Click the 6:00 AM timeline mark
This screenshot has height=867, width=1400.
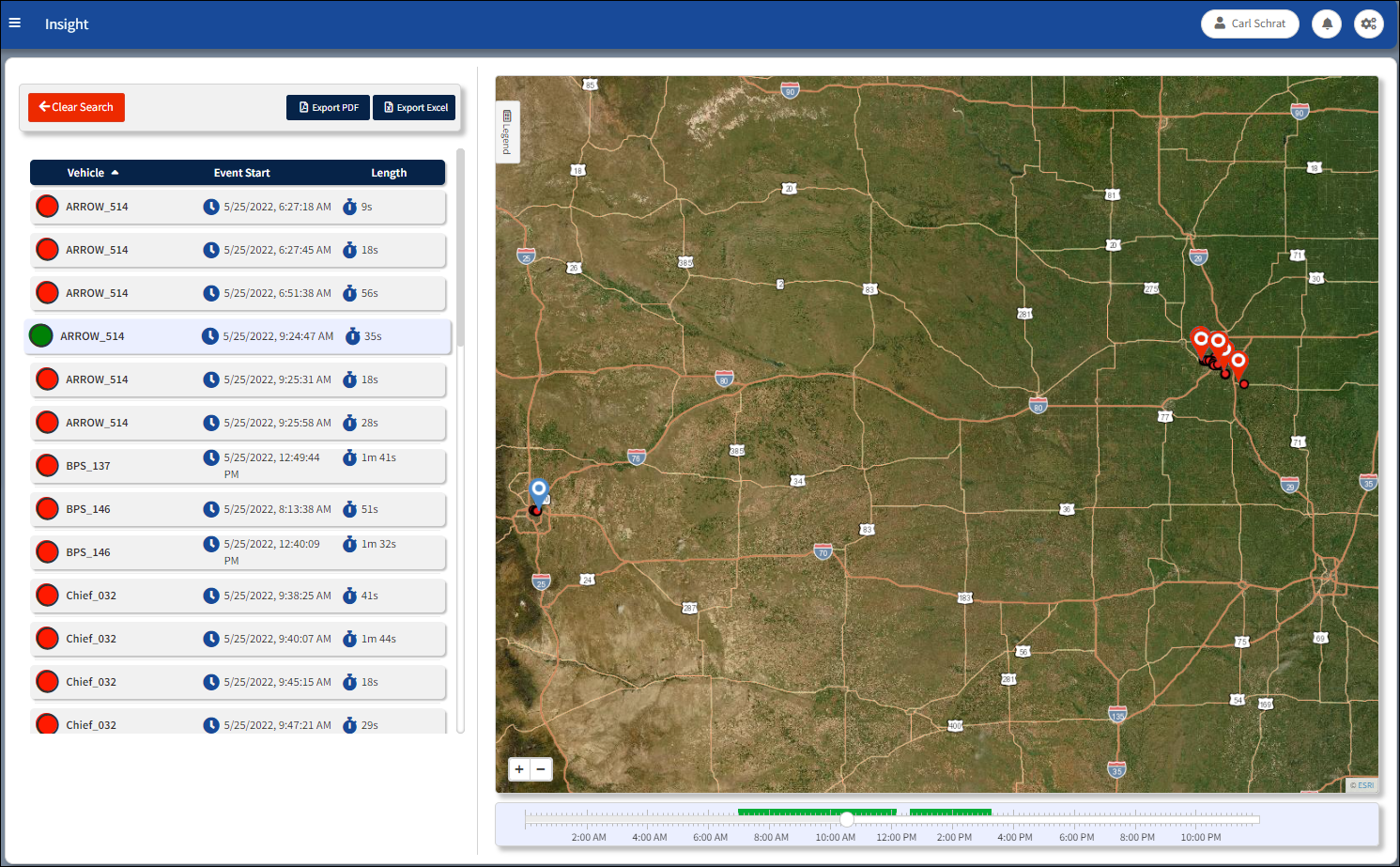(710, 837)
